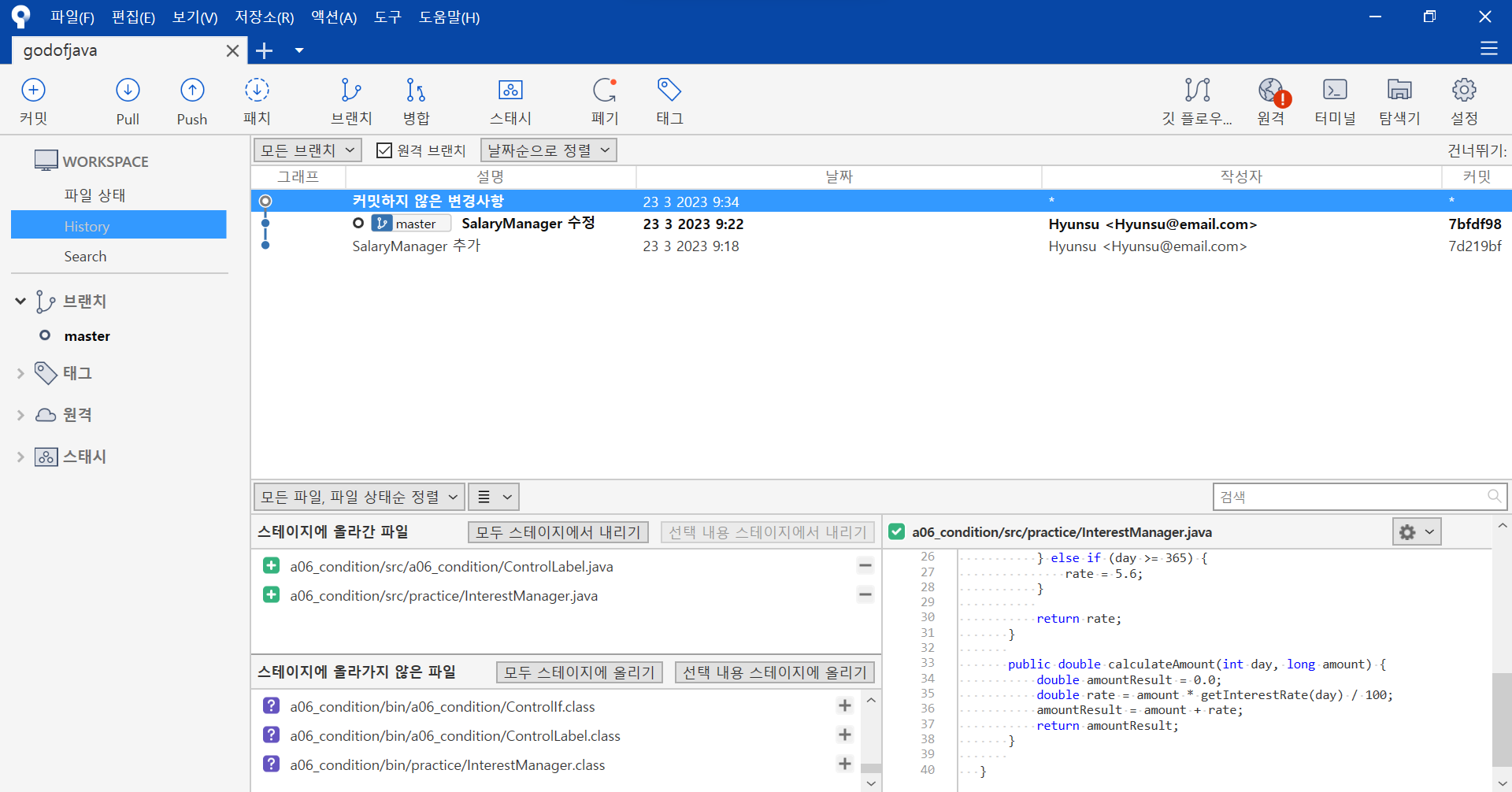Expand the Stashes (스태시) sidebar section

point(20,457)
